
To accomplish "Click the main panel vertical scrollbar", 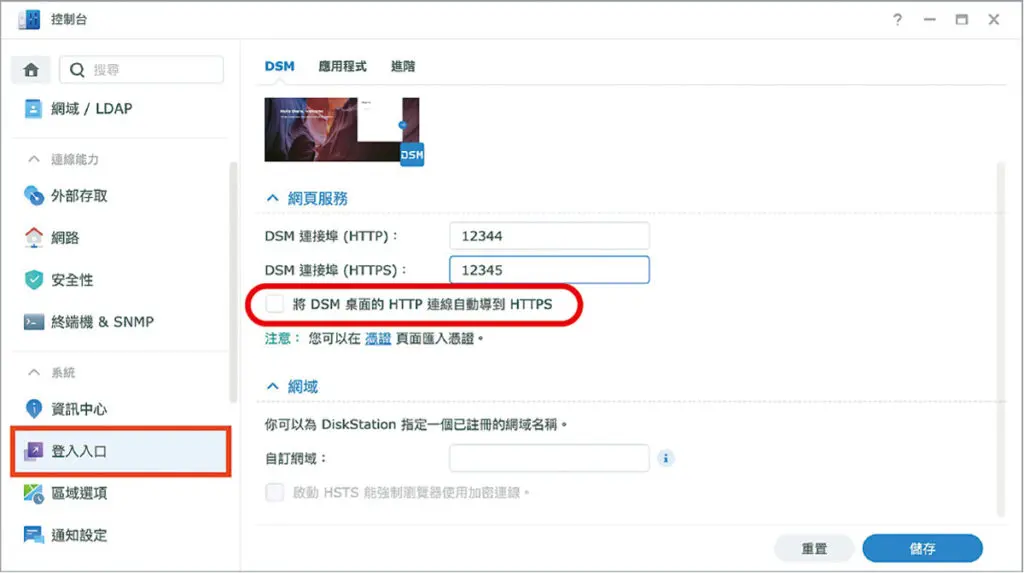I will 1000,340.
